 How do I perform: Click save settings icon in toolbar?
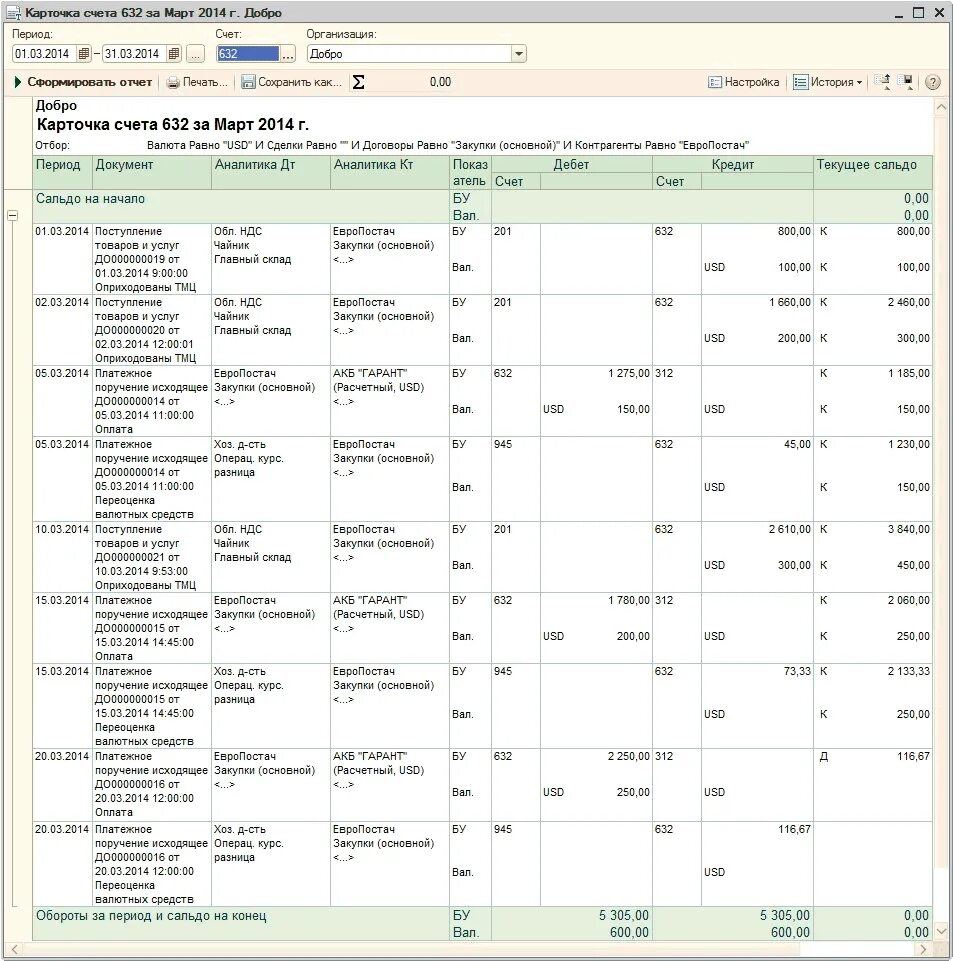(x=906, y=82)
